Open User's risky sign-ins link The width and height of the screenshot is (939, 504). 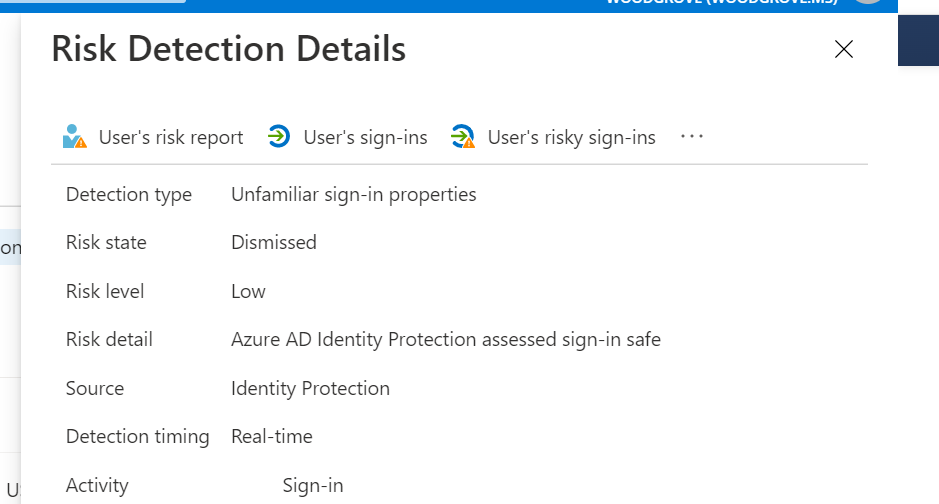coord(571,137)
